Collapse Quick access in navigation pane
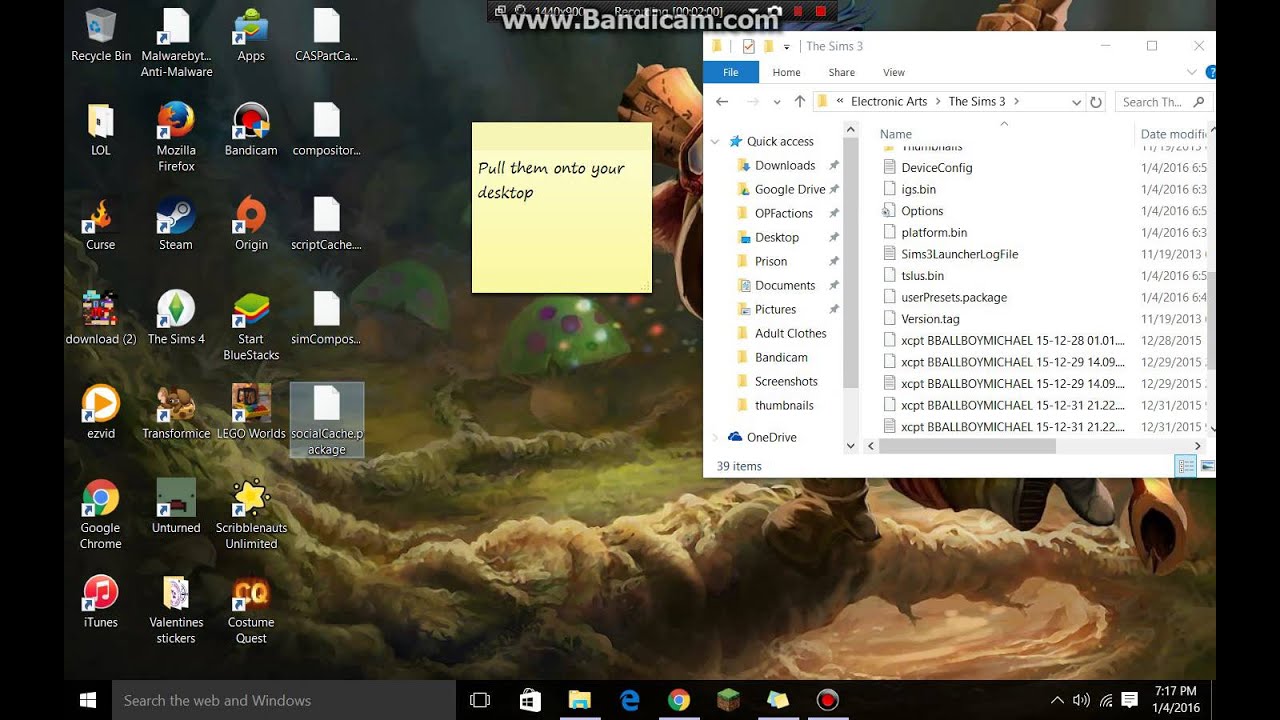The height and width of the screenshot is (720, 1280). [x=715, y=142]
